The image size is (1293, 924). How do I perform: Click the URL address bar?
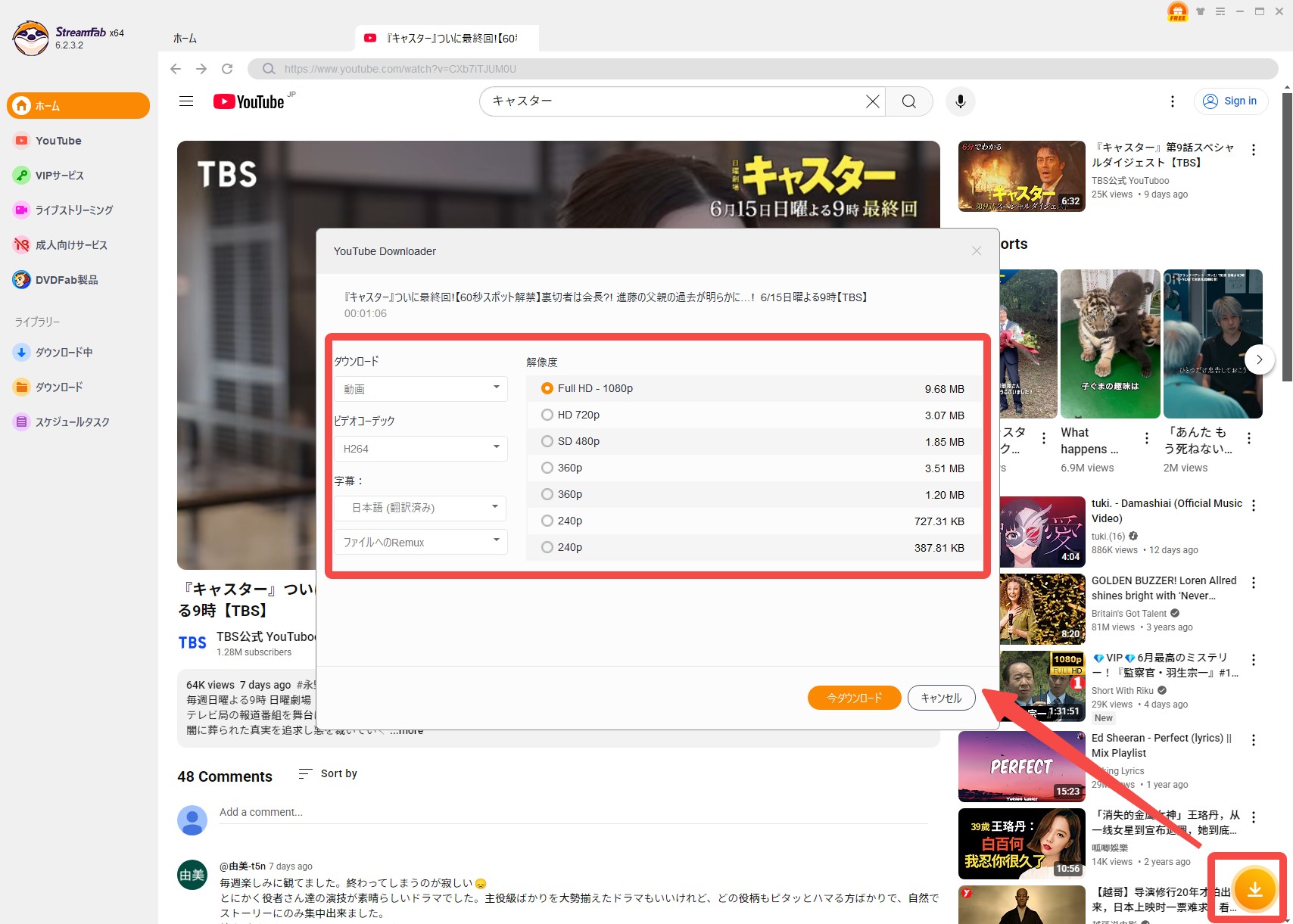[x=763, y=69]
